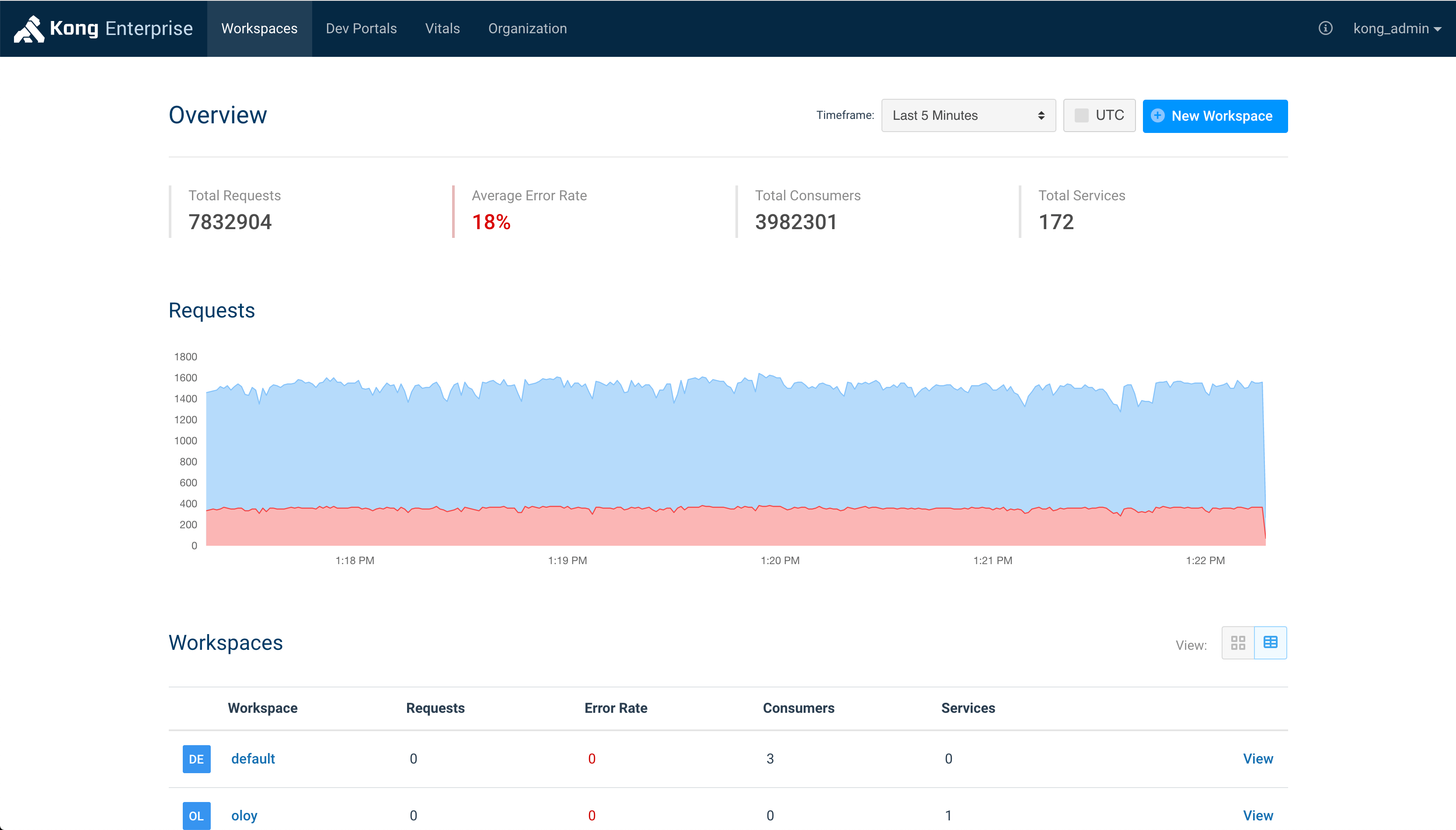Click the requests chart at 1:20 PM
1456x830 pixels.
[x=780, y=456]
